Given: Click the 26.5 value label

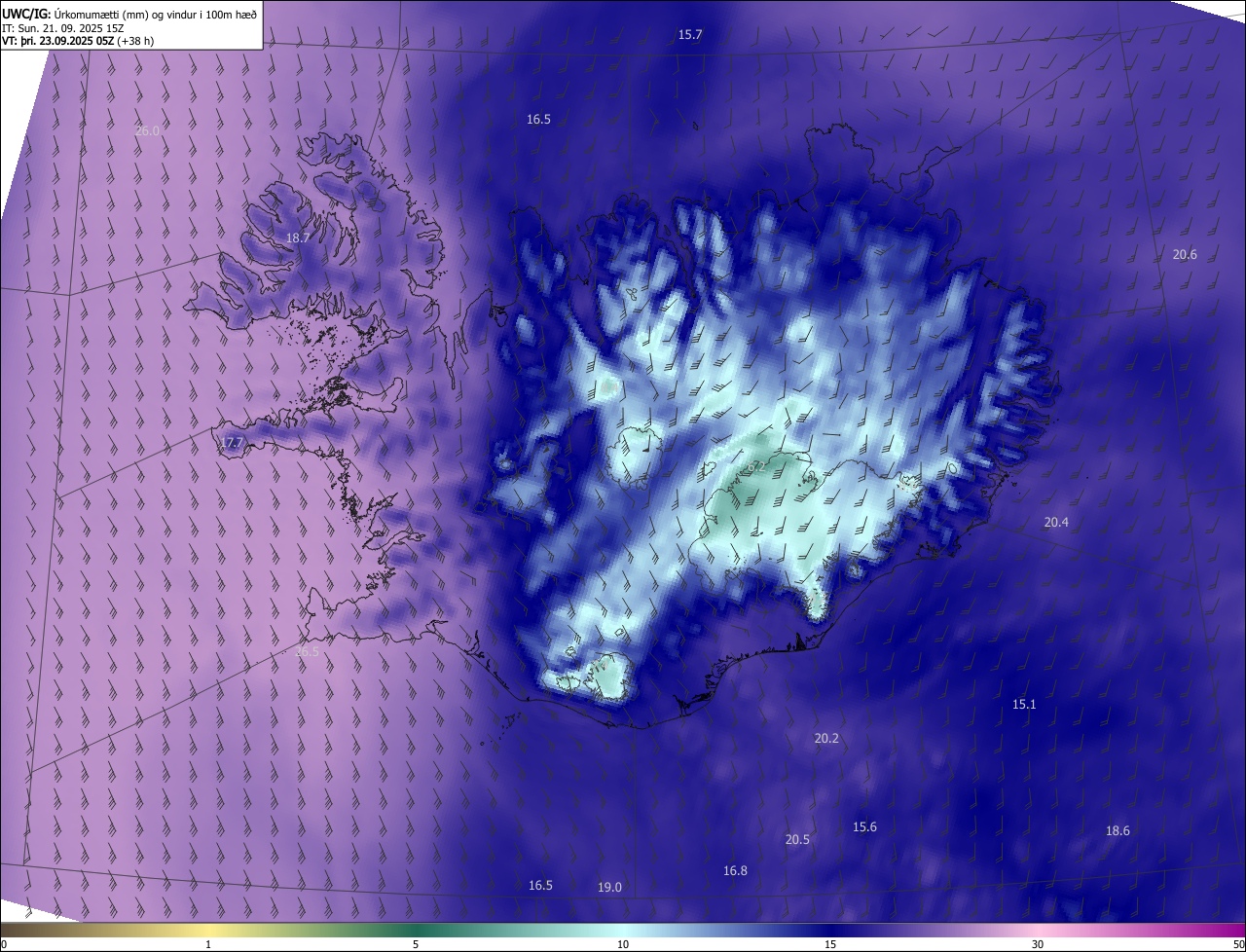Looking at the screenshot, I should click(307, 651).
